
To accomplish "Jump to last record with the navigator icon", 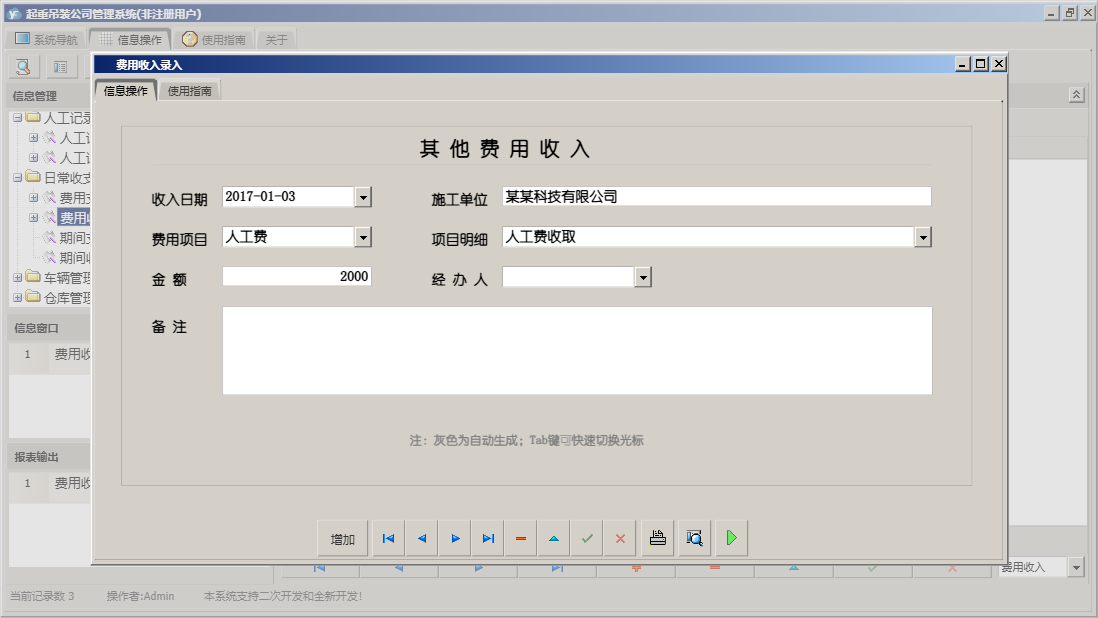I will click(x=487, y=537).
